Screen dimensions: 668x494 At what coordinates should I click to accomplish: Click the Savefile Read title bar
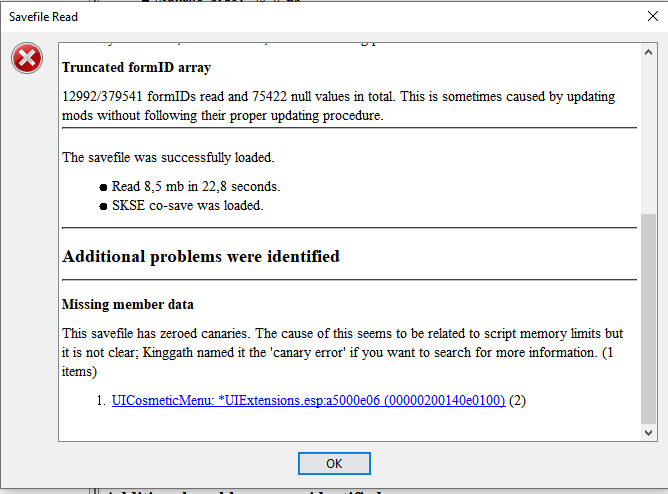point(320,17)
